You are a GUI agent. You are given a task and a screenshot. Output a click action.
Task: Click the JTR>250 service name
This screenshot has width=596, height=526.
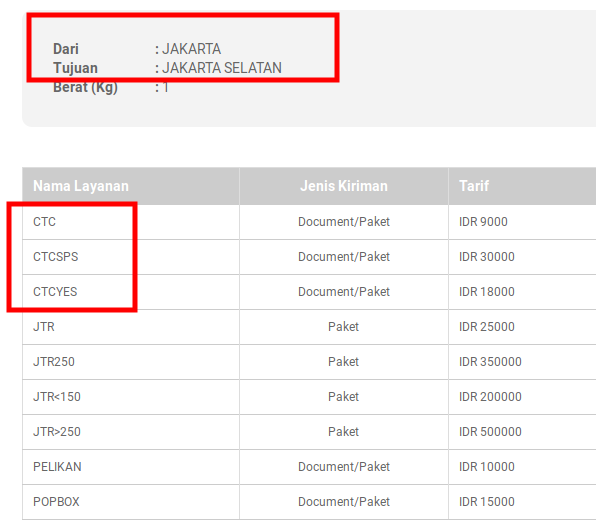57,432
